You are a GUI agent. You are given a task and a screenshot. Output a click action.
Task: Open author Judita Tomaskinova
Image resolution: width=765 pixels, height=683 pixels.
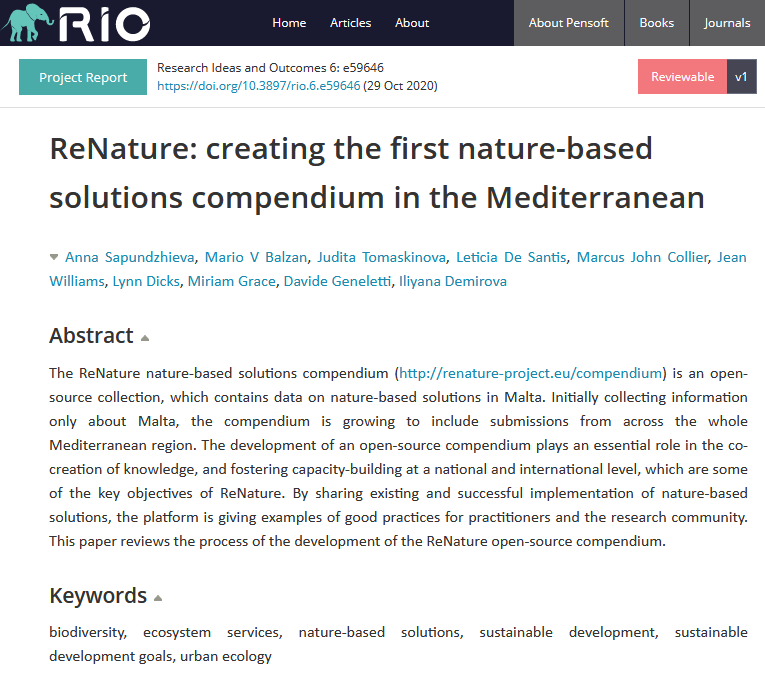click(382, 257)
